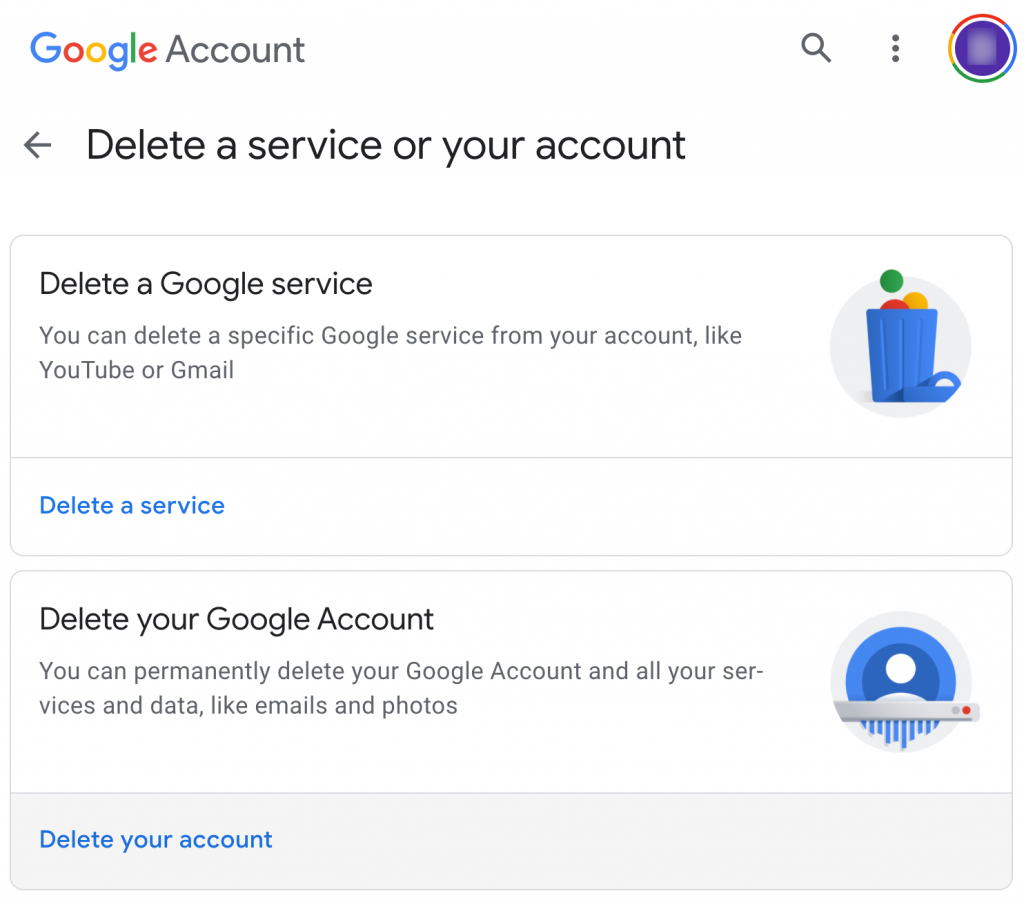Select the Delete your Google Account heading
The image size is (1024, 900).
click(236, 619)
